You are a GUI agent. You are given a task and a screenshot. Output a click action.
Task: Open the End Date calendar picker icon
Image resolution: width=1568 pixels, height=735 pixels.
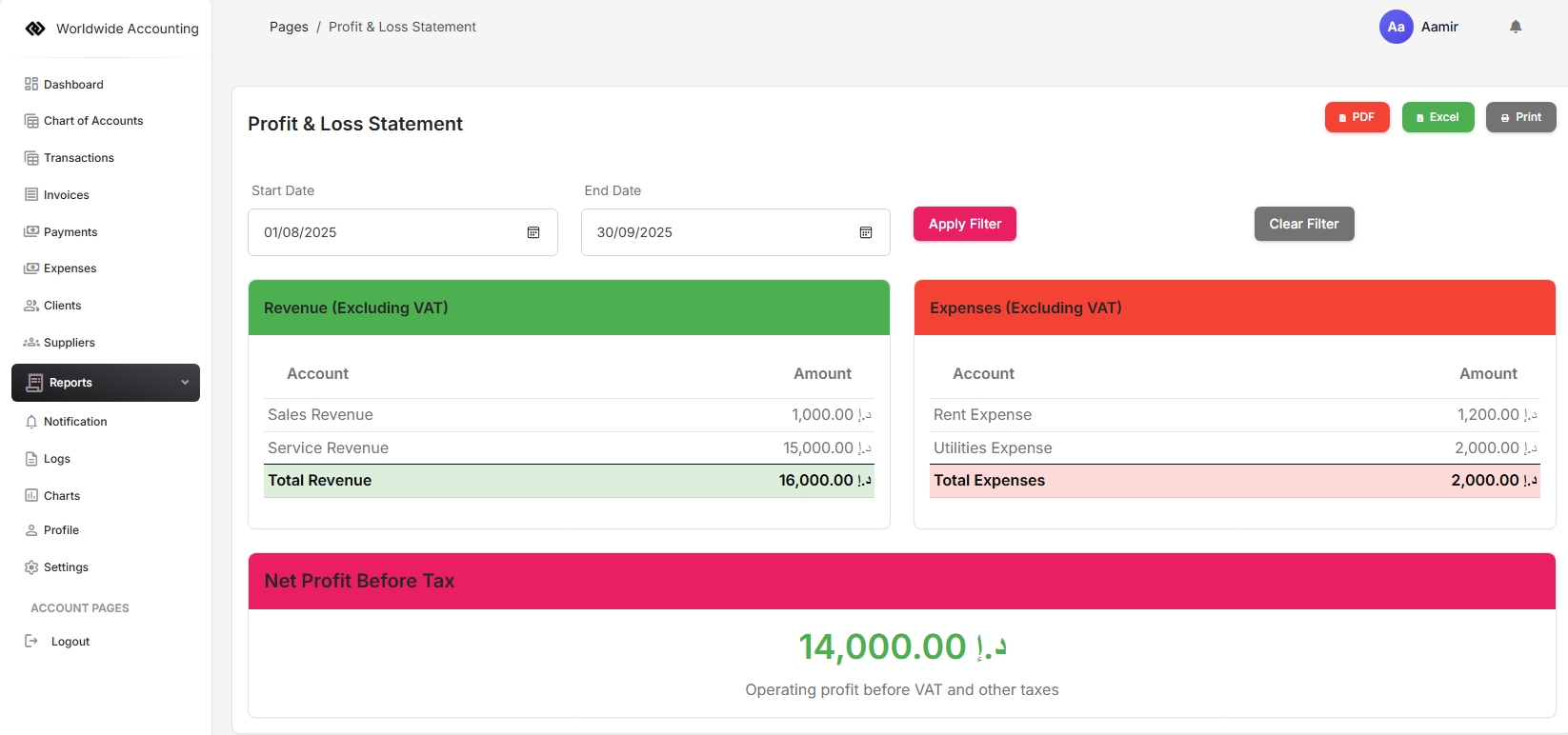pos(866,232)
